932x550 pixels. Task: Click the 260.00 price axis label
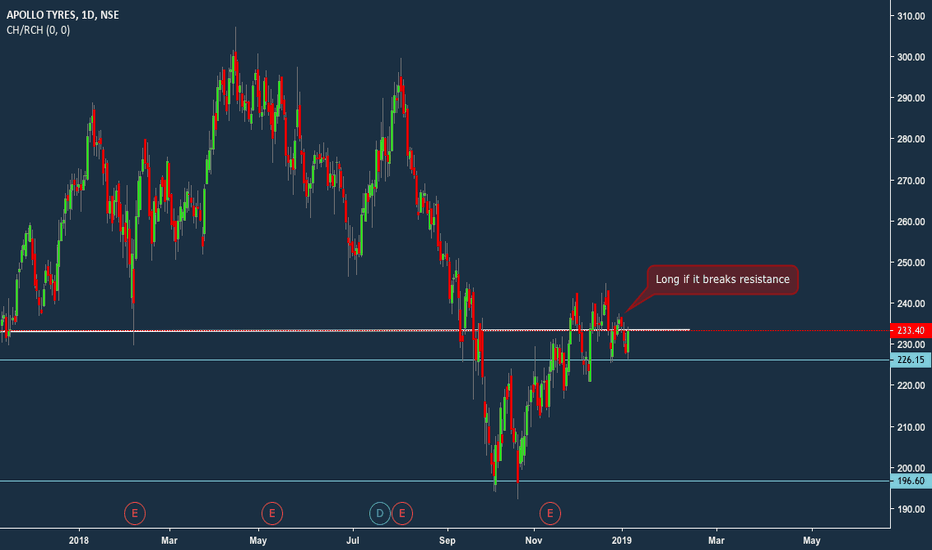911,222
